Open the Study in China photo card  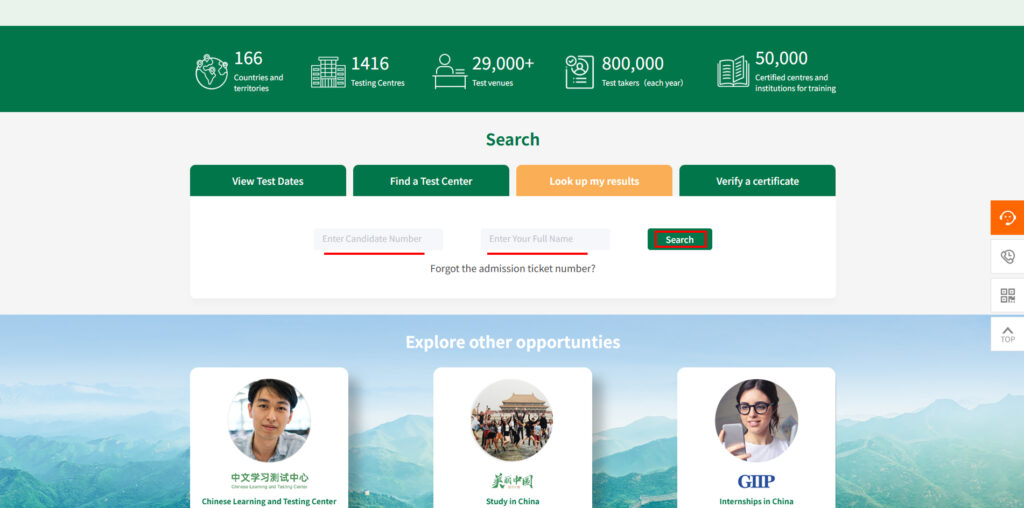coord(512,440)
